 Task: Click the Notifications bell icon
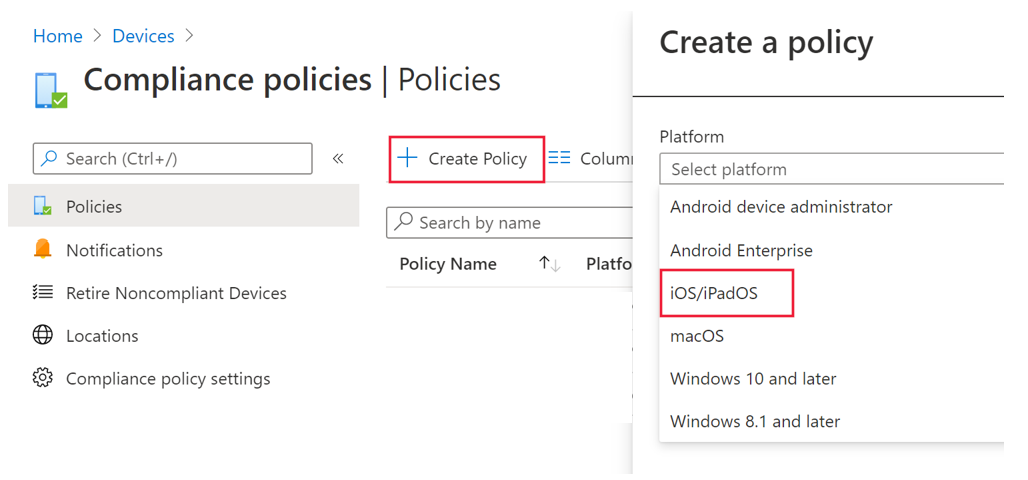(43, 249)
